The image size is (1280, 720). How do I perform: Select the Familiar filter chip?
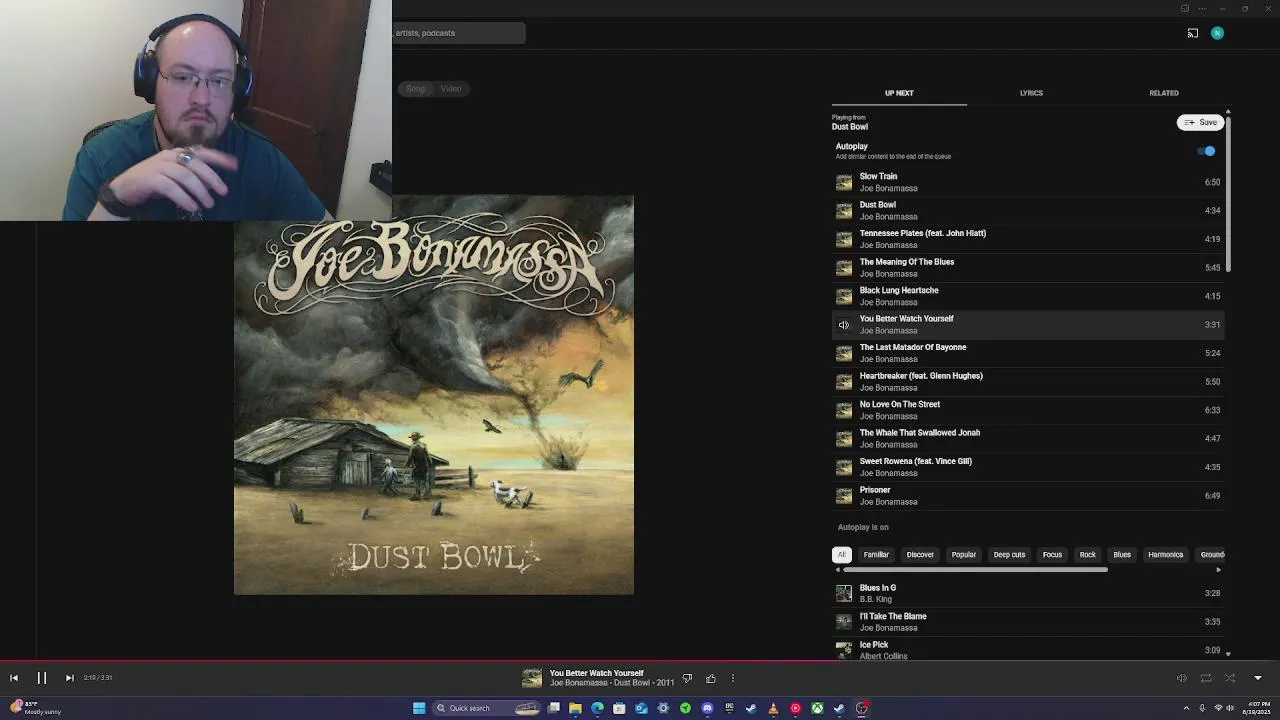coord(876,555)
